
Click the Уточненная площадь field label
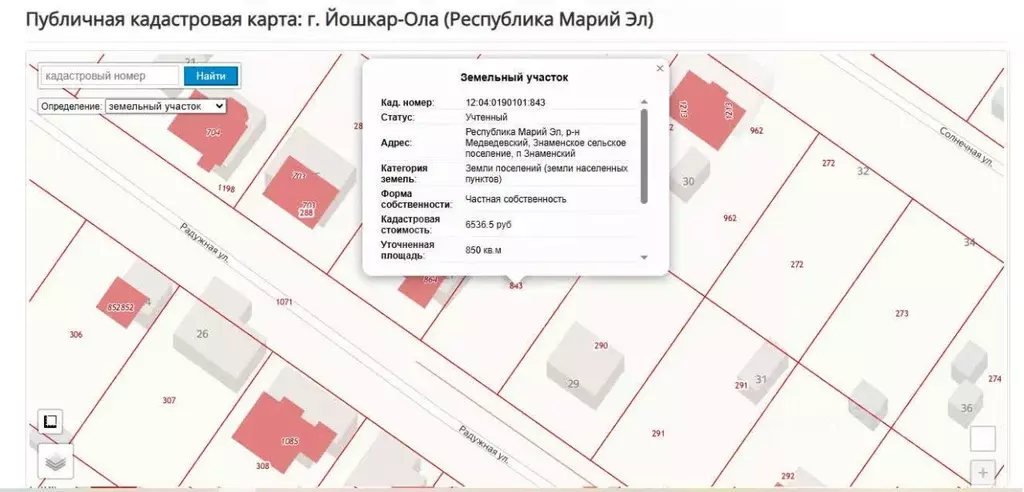[408, 250]
